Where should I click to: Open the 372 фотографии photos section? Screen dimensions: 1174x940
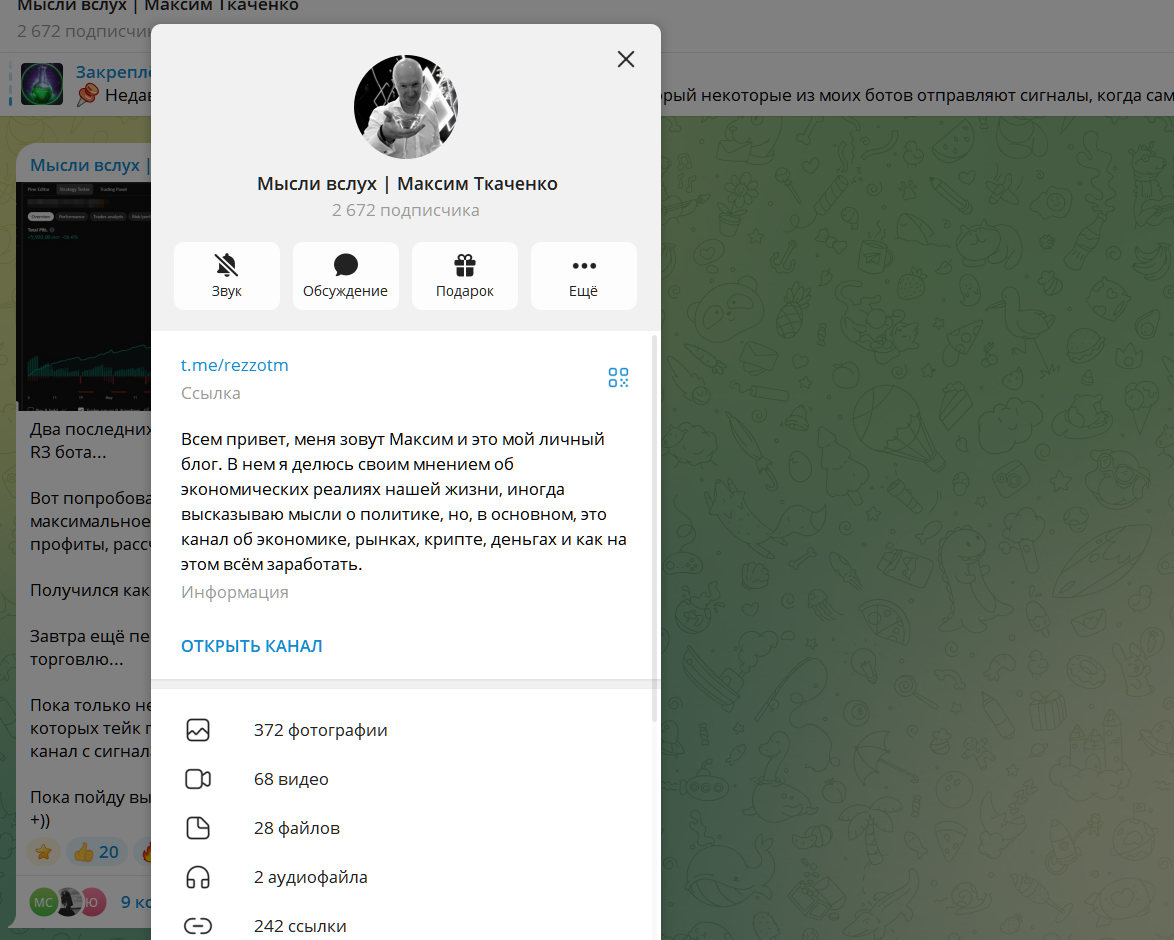click(405, 730)
